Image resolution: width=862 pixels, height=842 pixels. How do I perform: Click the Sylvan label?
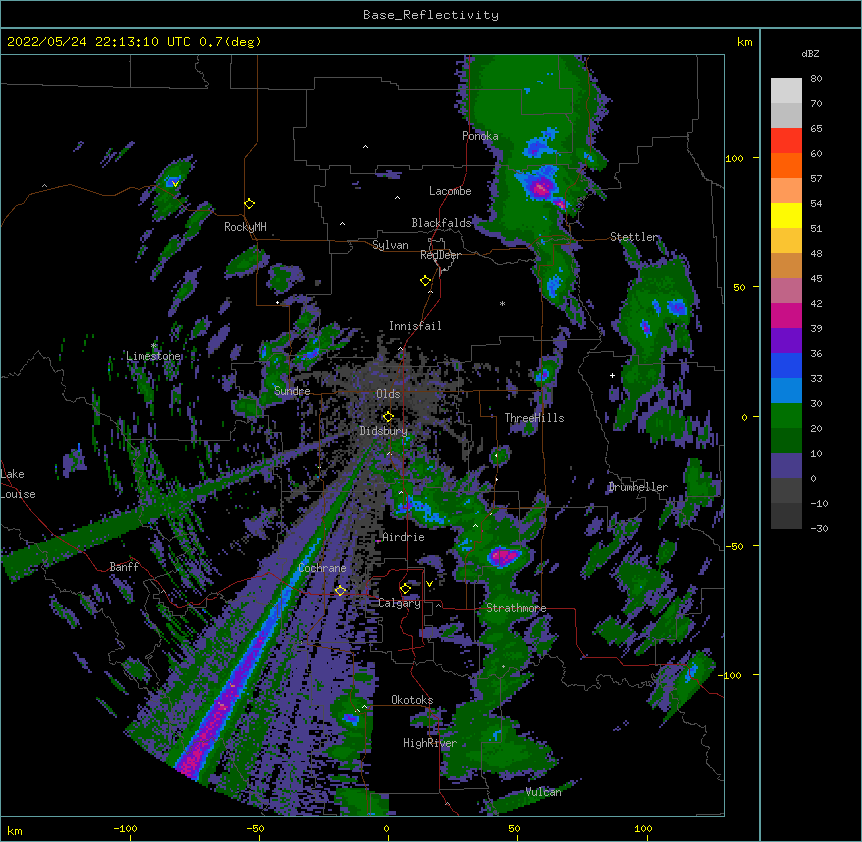pos(390,245)
